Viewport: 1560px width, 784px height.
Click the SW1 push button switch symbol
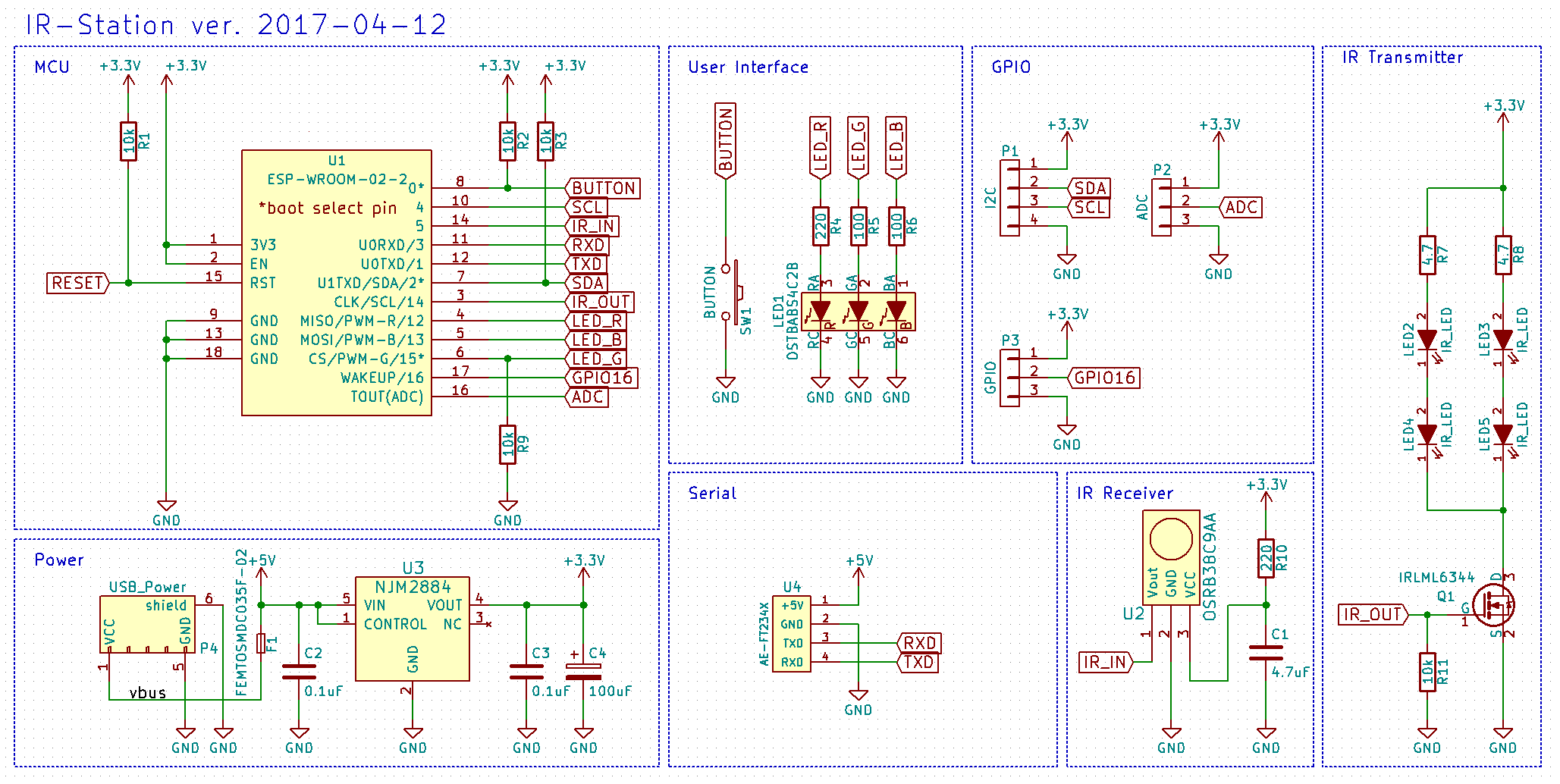tap(733, 292)
